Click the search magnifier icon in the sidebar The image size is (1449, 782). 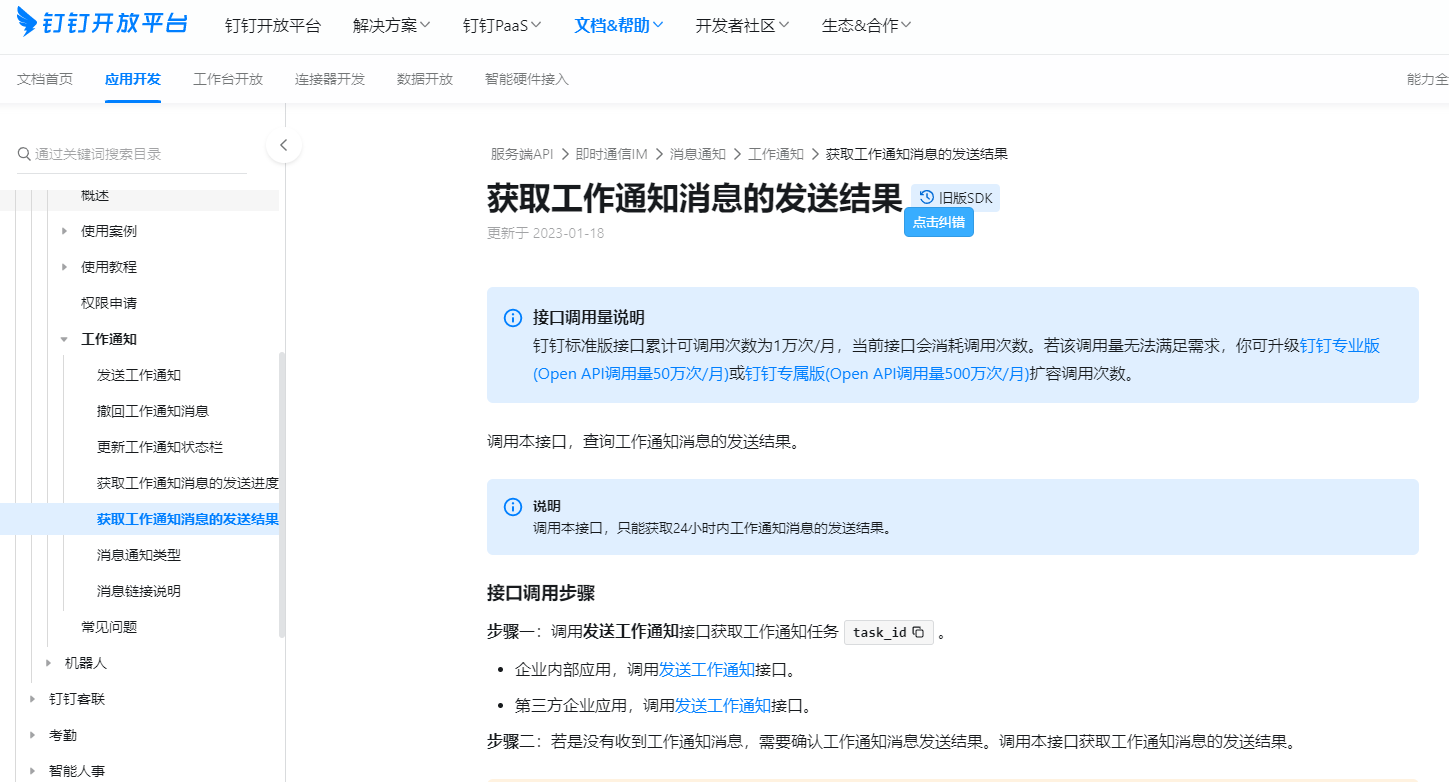coord(24,154)
